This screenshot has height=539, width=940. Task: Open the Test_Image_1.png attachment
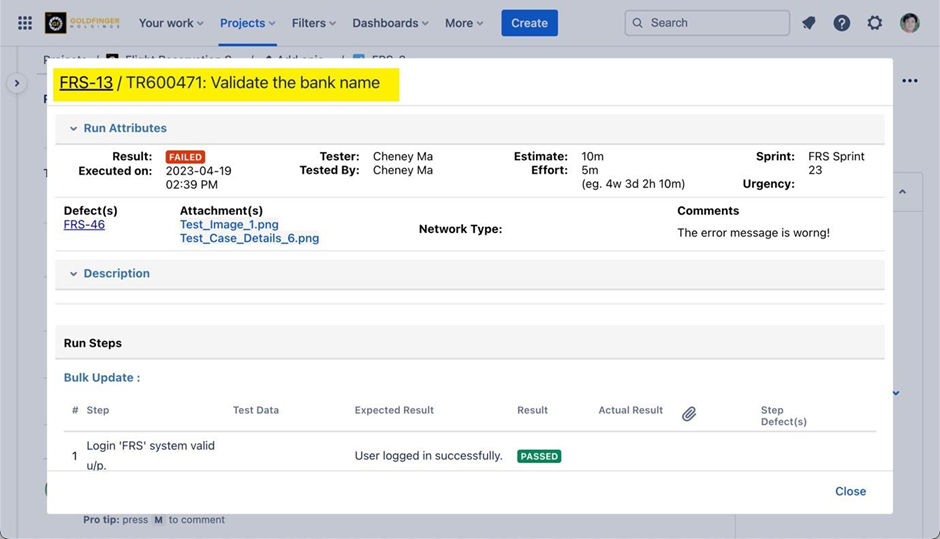[229, 225]
